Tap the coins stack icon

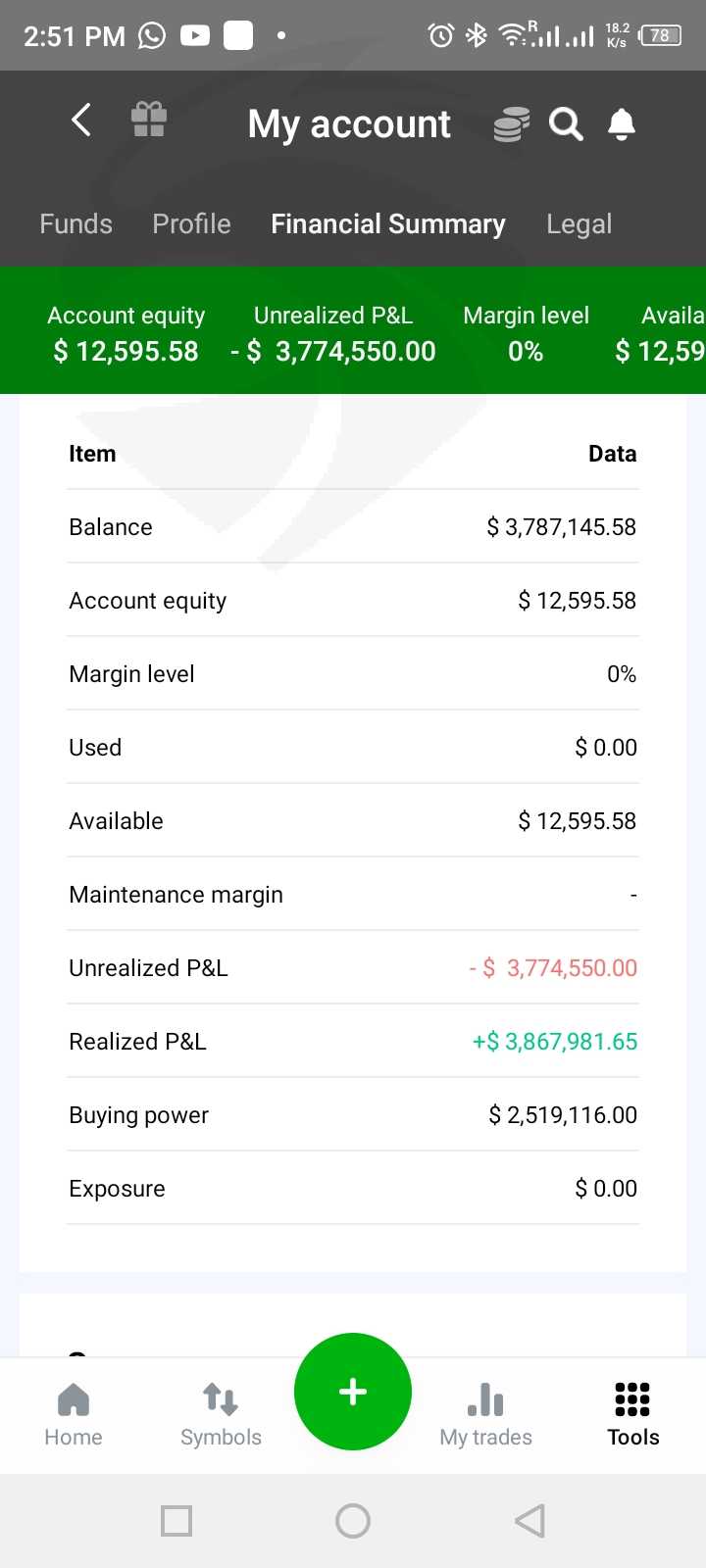coord(511,124)
